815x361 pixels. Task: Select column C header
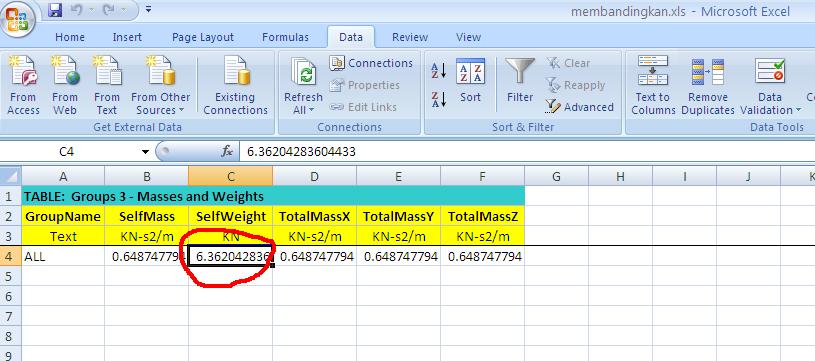[x=230, y=177]
